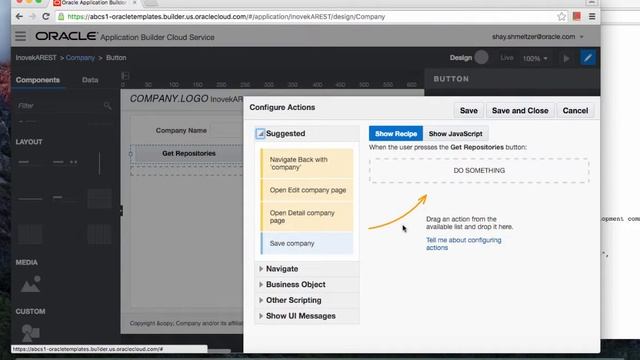Click the InovekAREST breadcrumb

pyautogui.click(x=36, y=58)
